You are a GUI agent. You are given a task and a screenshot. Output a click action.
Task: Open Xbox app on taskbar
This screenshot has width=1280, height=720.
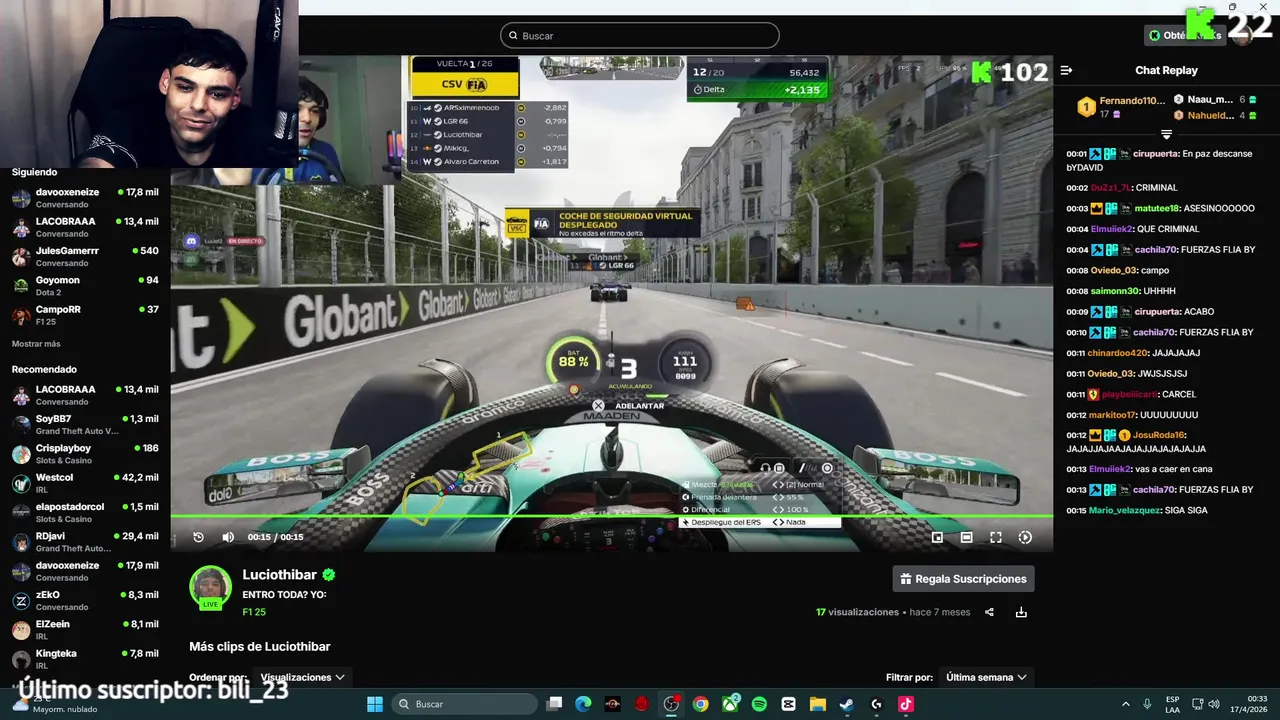coord(731,704)
